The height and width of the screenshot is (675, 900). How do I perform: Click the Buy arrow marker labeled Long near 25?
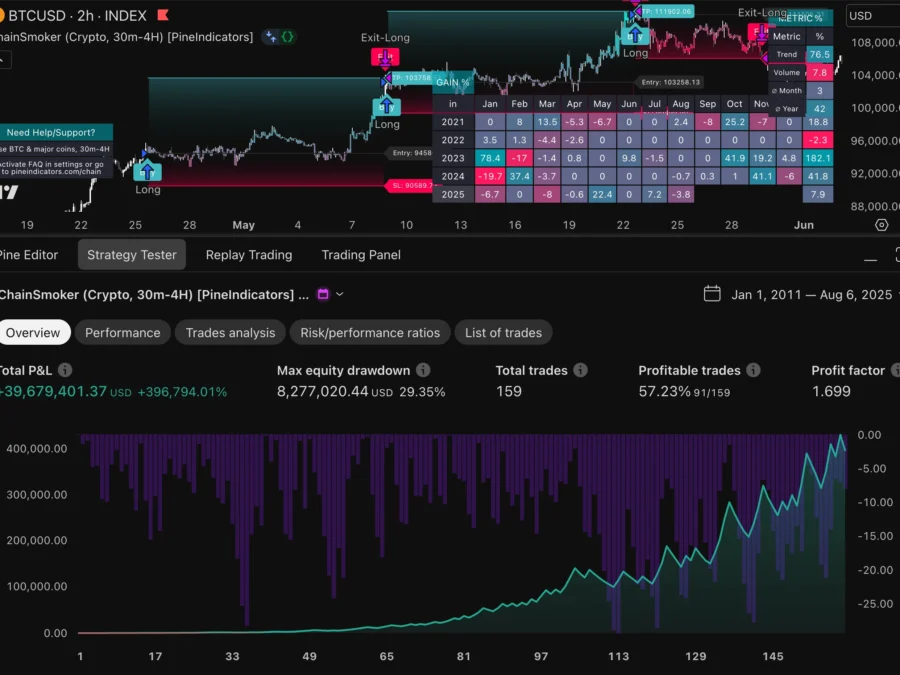click(x=148, y=171)
